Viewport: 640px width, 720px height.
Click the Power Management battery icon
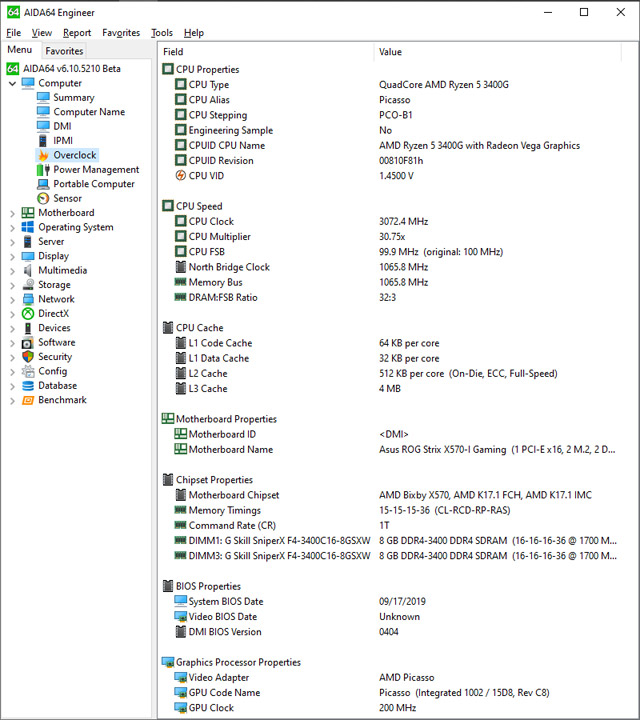point(43,169)
